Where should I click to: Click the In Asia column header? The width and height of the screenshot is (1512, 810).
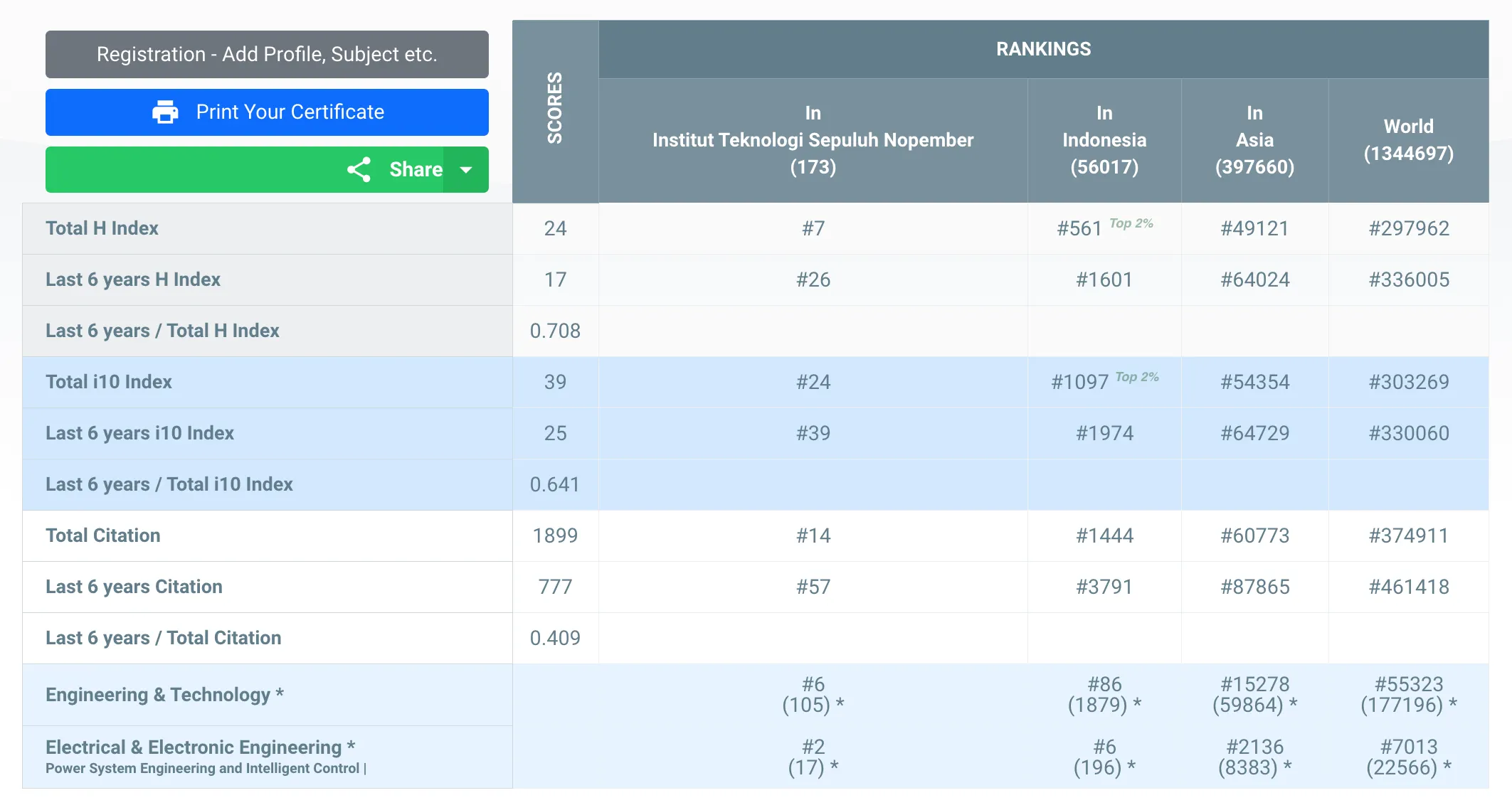coord(1254,140)
